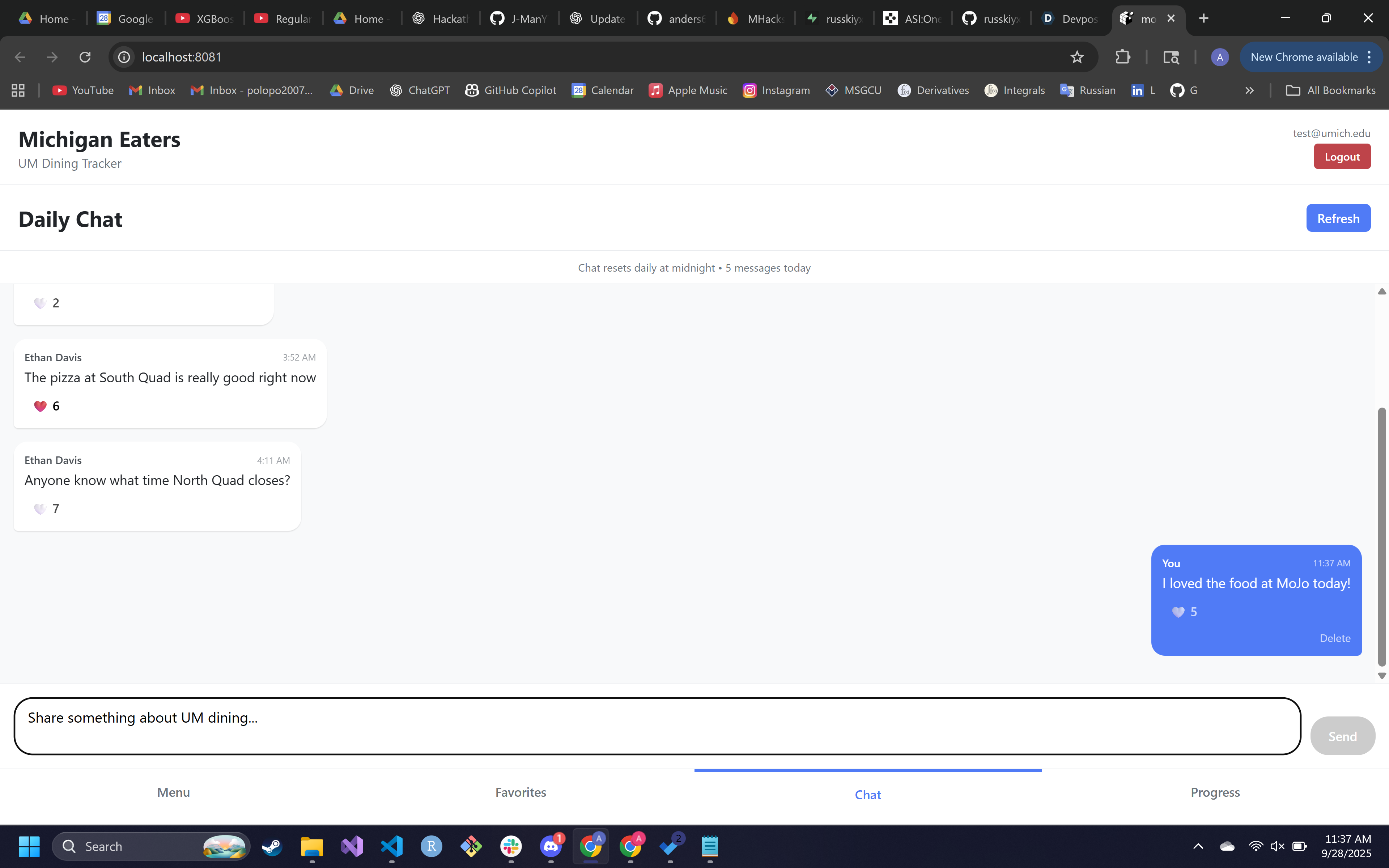The height and width of the screenshot is (868, 1389).
Task: Open Visual Studio Code from the taskbar
Action: coord(391,846)
